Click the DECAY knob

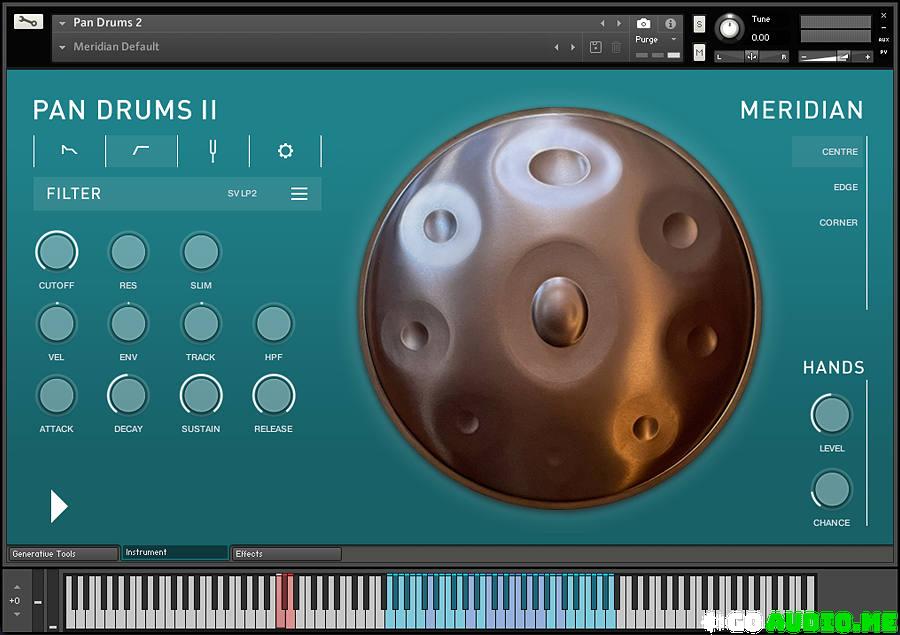click(x=128, y=396)
